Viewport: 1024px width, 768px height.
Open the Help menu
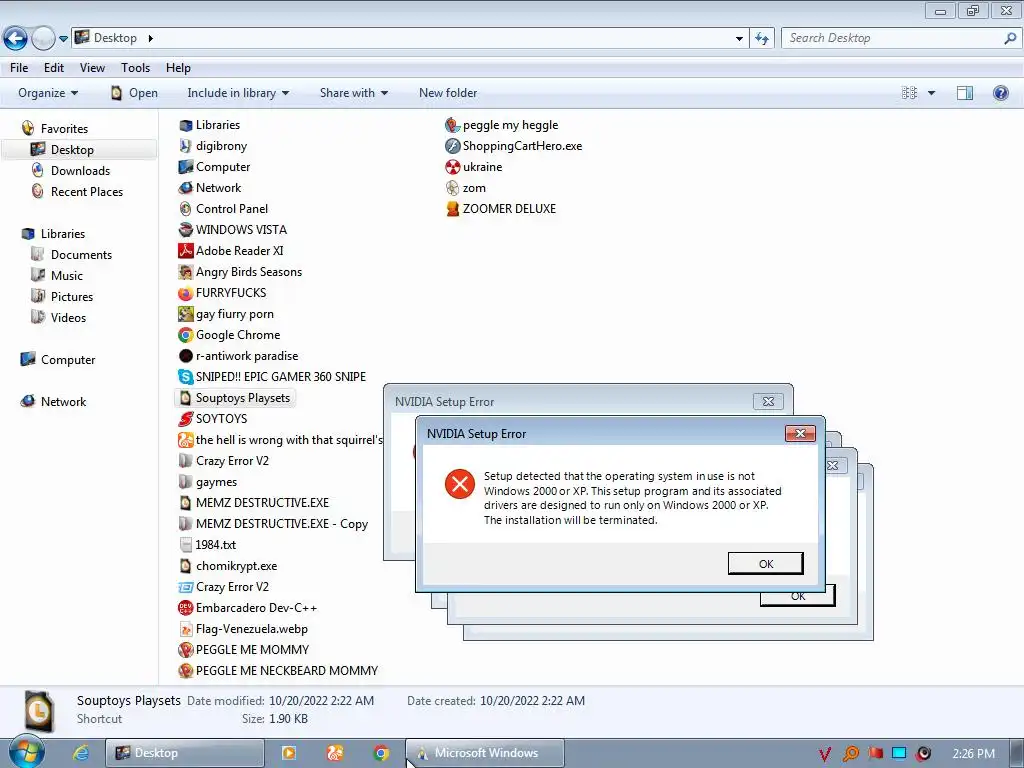pyautogui.click(x=178, y=68)
